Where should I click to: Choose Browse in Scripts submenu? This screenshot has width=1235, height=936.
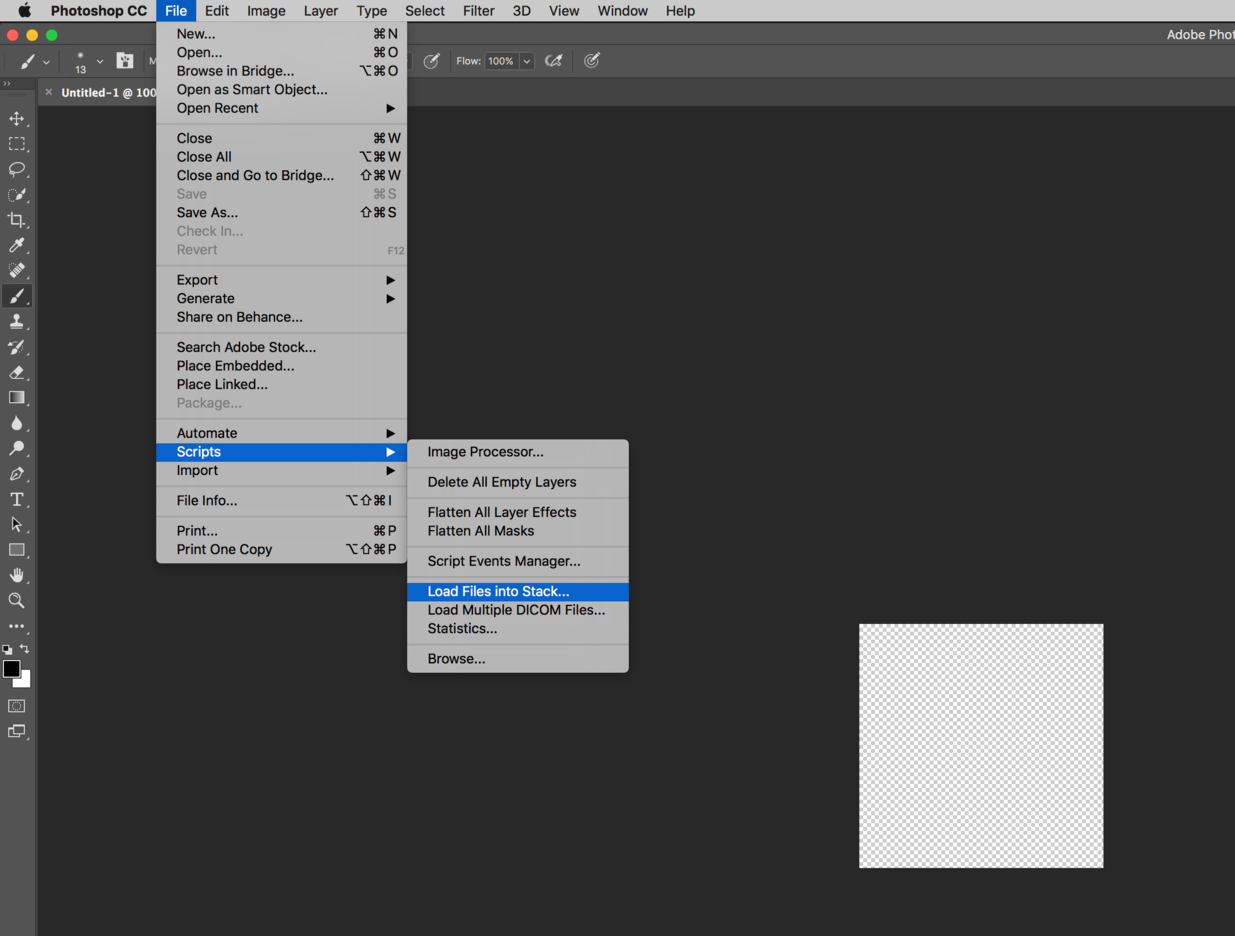click(518, 658)
